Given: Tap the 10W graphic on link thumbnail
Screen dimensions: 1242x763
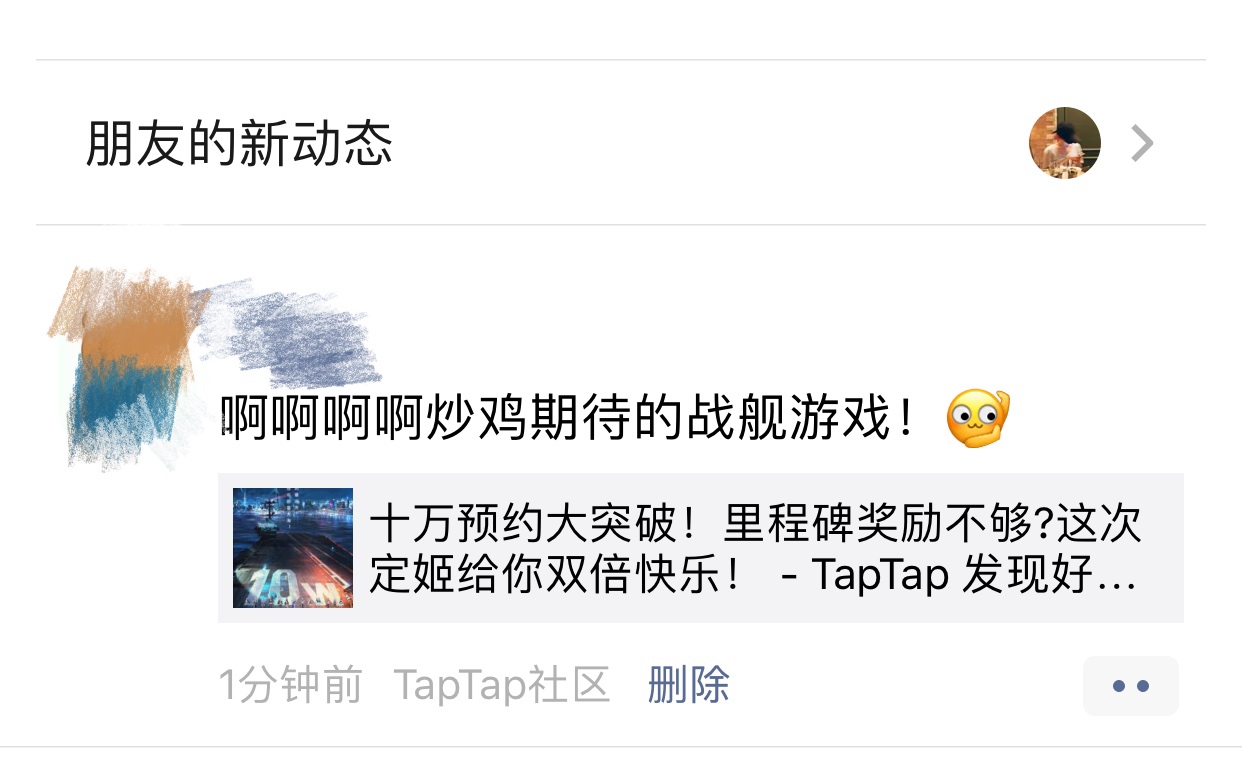Looking at the screenshot, I should point(283,585).
